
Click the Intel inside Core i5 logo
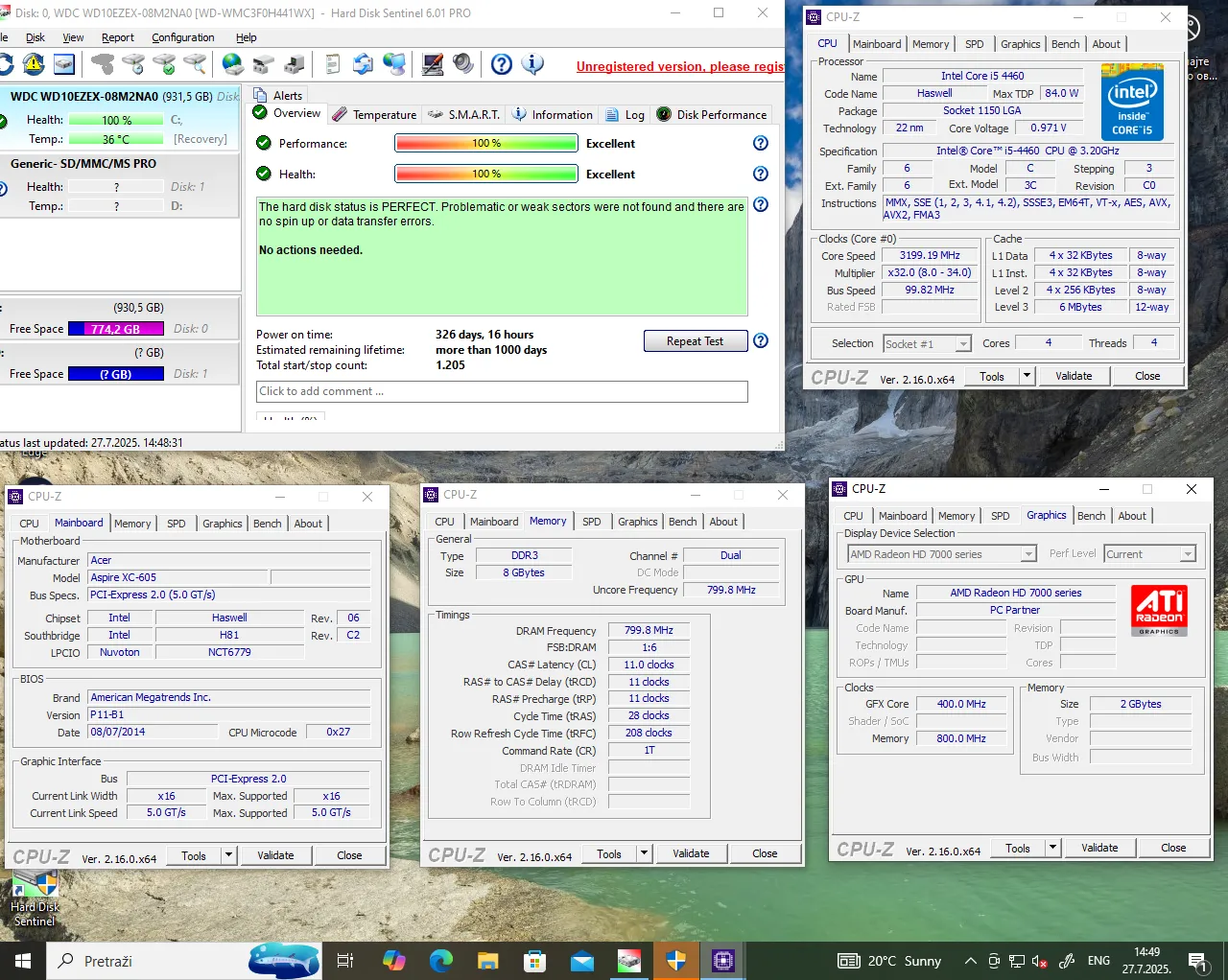pos(1132,103)
